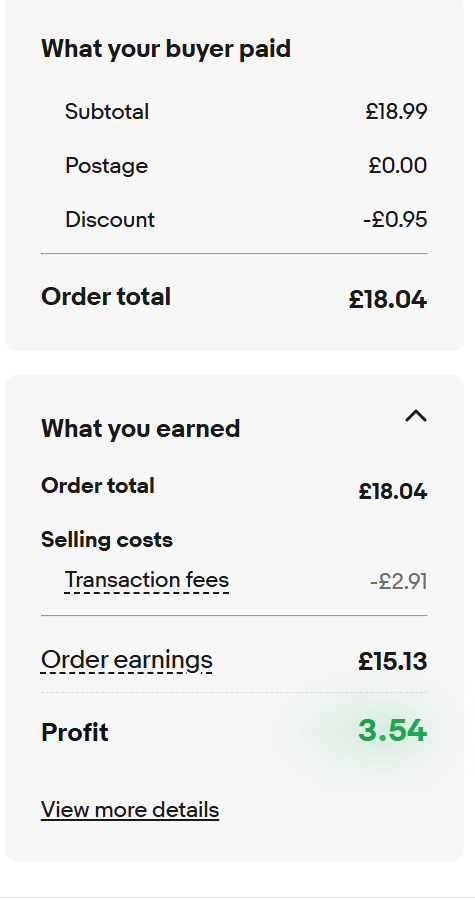Click the Order total label under earned
Viewport: 475px width, 900px height.
(98, 486)
